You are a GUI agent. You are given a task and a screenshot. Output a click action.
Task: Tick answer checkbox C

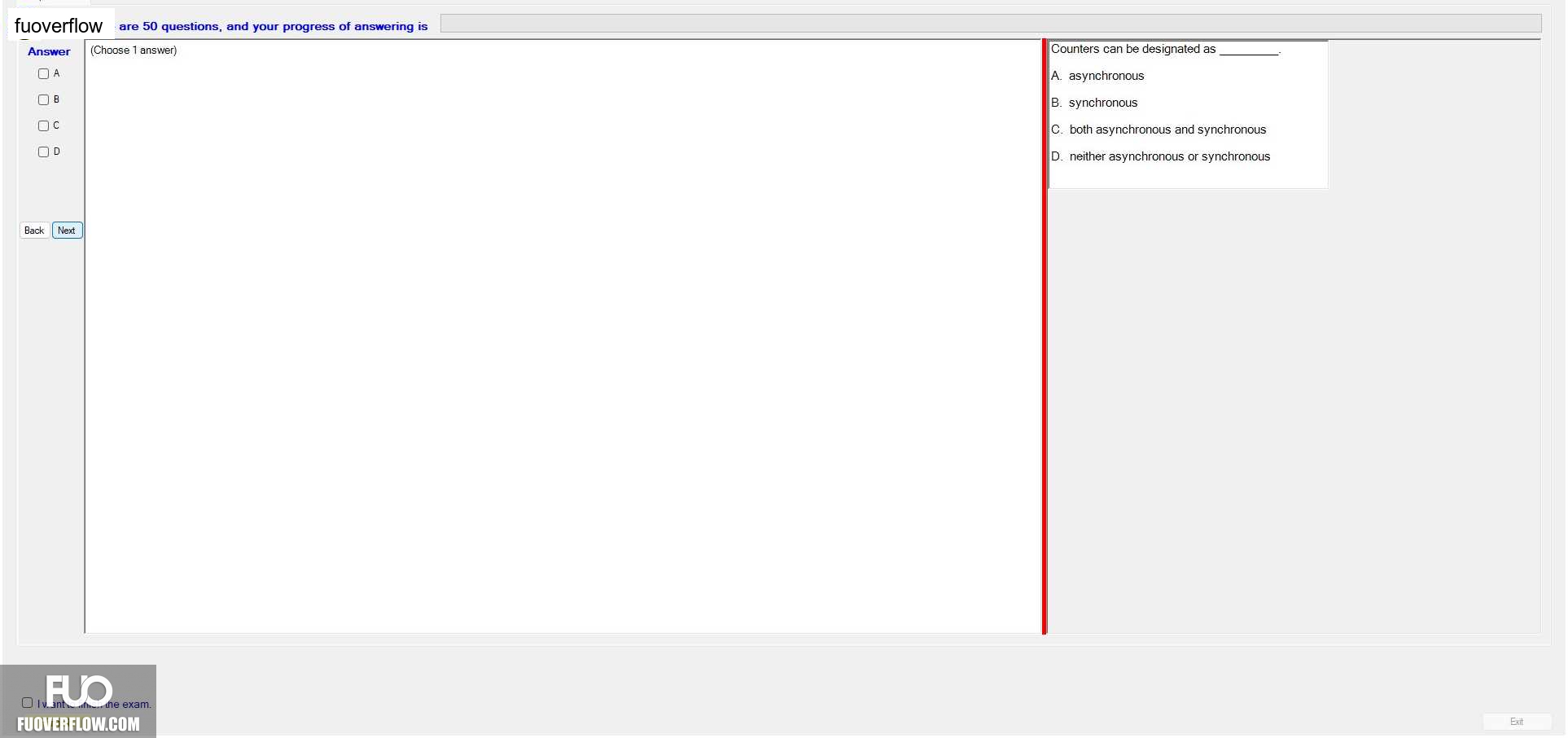tap(44, 126)
